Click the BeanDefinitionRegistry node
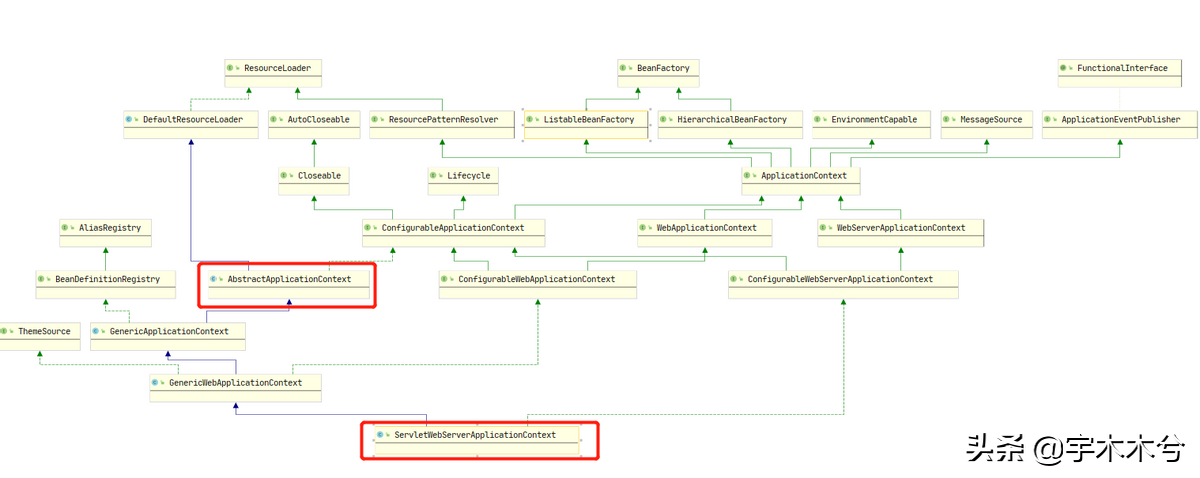 click(104, 280)
